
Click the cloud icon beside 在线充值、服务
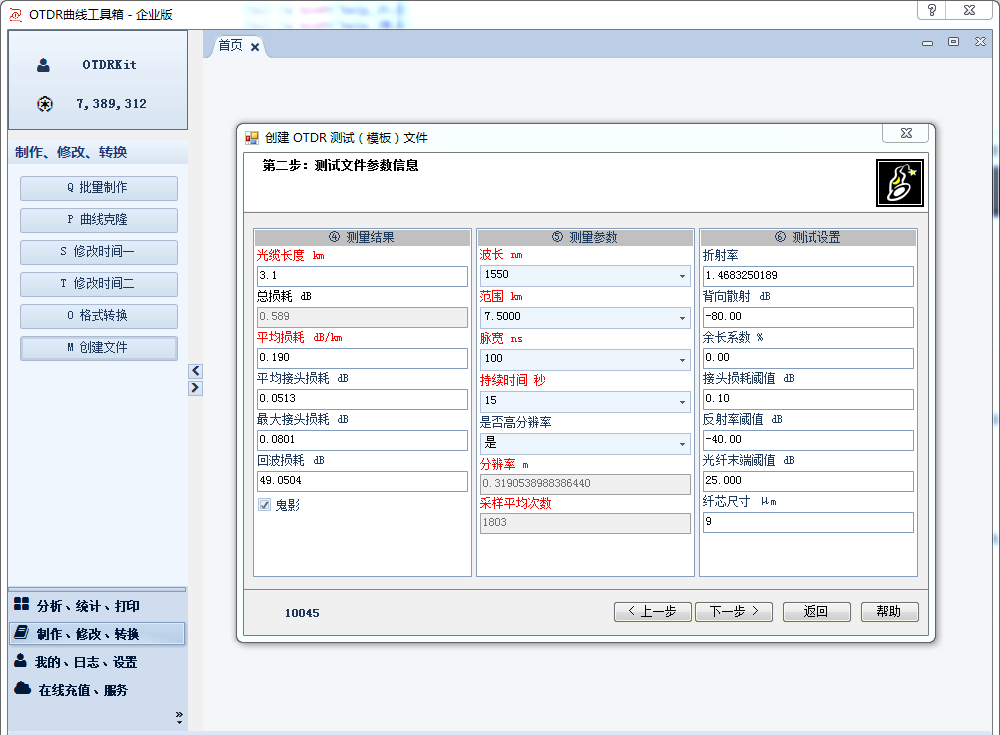(x=22, y=689)
